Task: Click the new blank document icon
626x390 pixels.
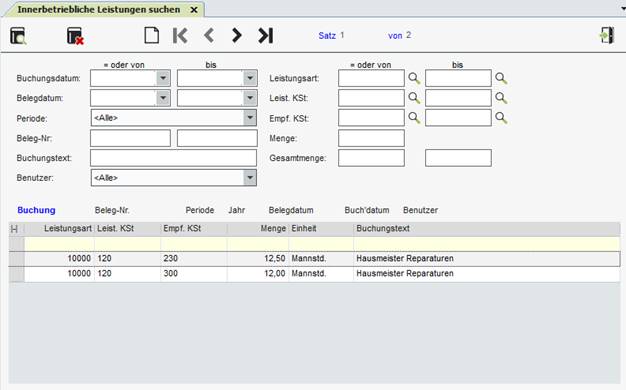Action: click(151, 36)
